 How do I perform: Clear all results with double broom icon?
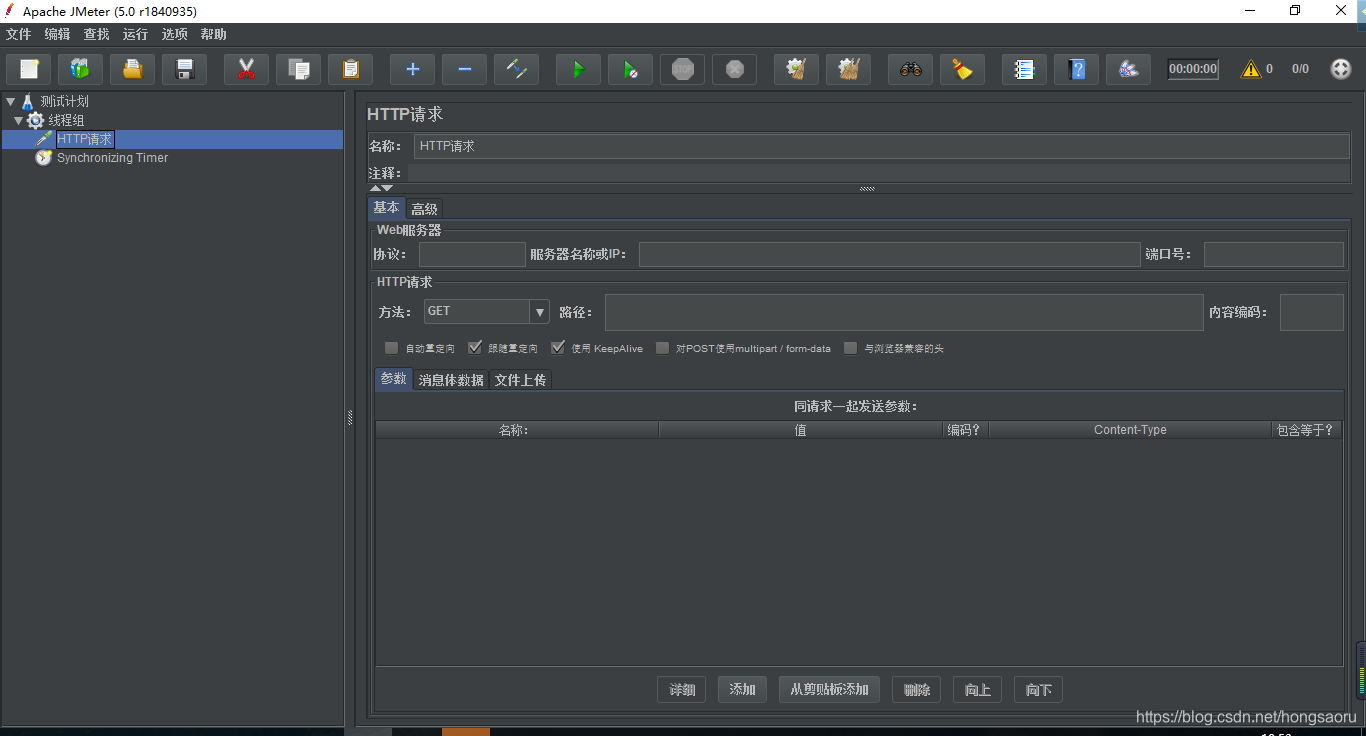pyautogui.click(x=849, y=69)
